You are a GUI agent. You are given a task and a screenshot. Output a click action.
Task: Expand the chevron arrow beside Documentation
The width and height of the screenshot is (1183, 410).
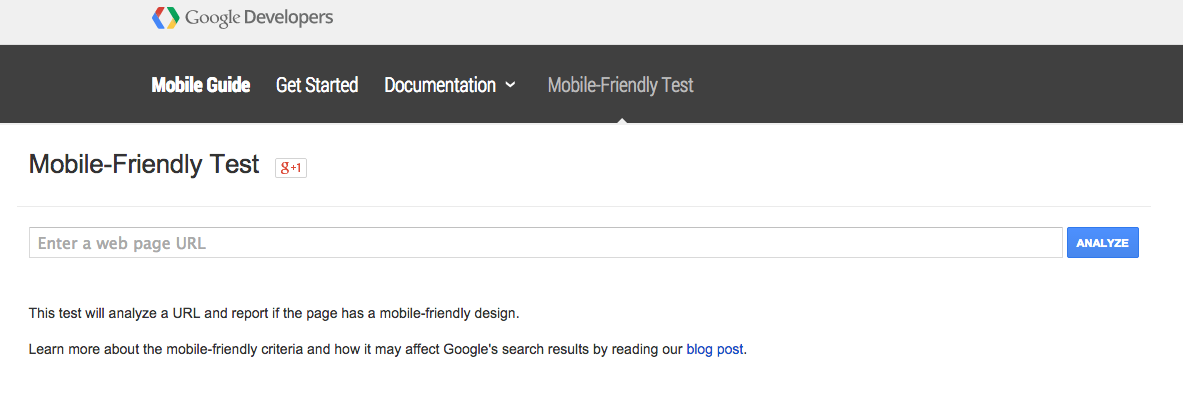pyautogui.click(x=510, y=85)
